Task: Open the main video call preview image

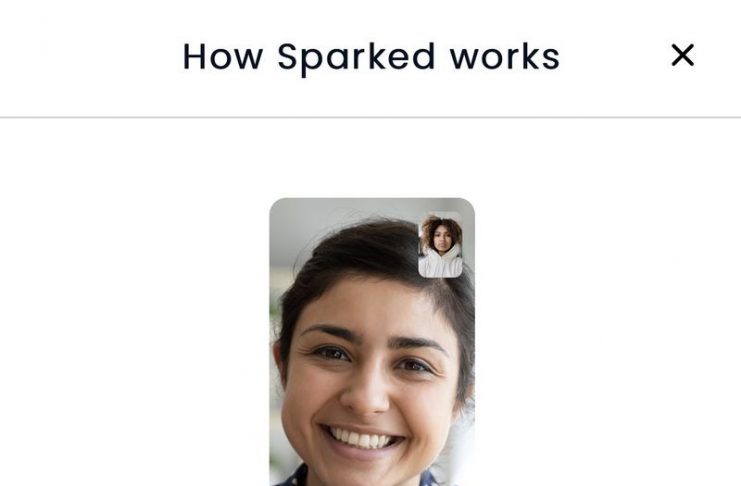Action: pos(372,342)
